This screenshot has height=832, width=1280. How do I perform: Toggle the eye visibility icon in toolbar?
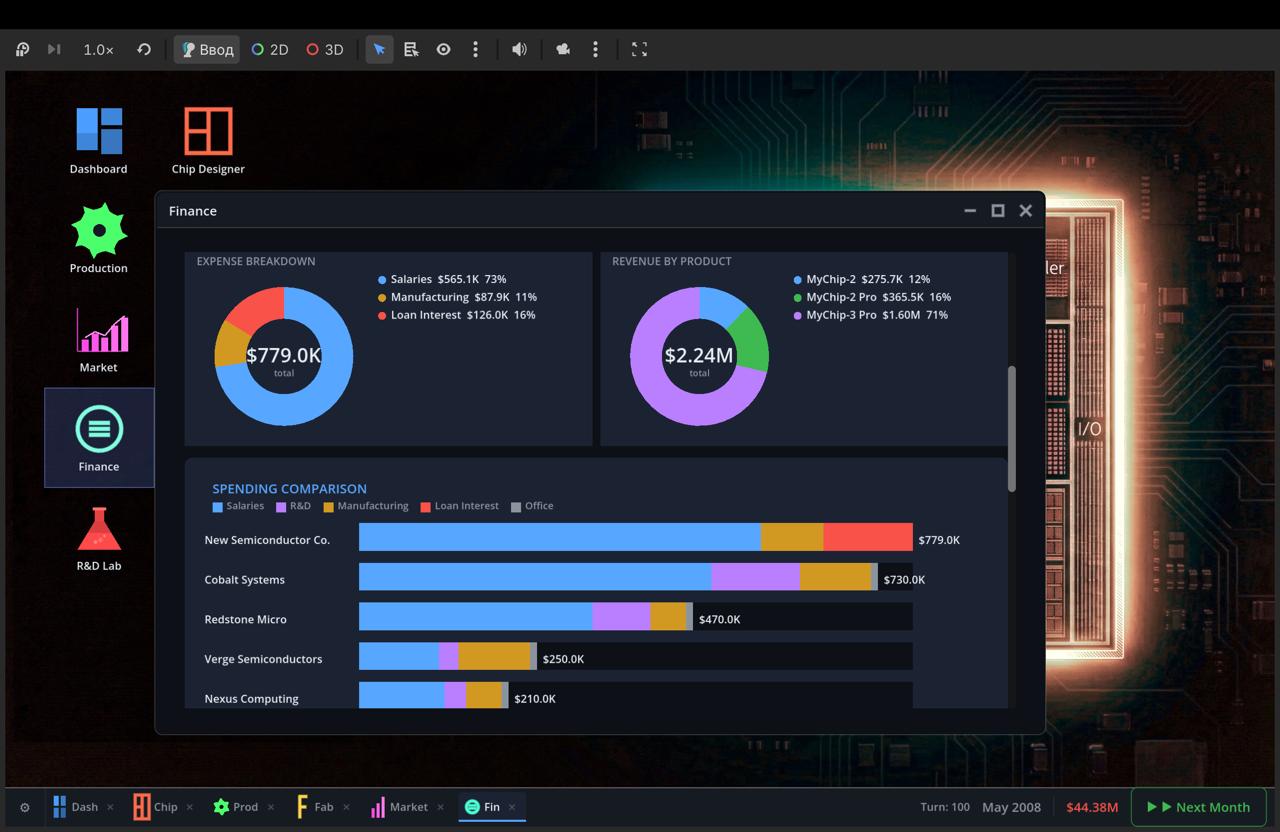[443, 49]
